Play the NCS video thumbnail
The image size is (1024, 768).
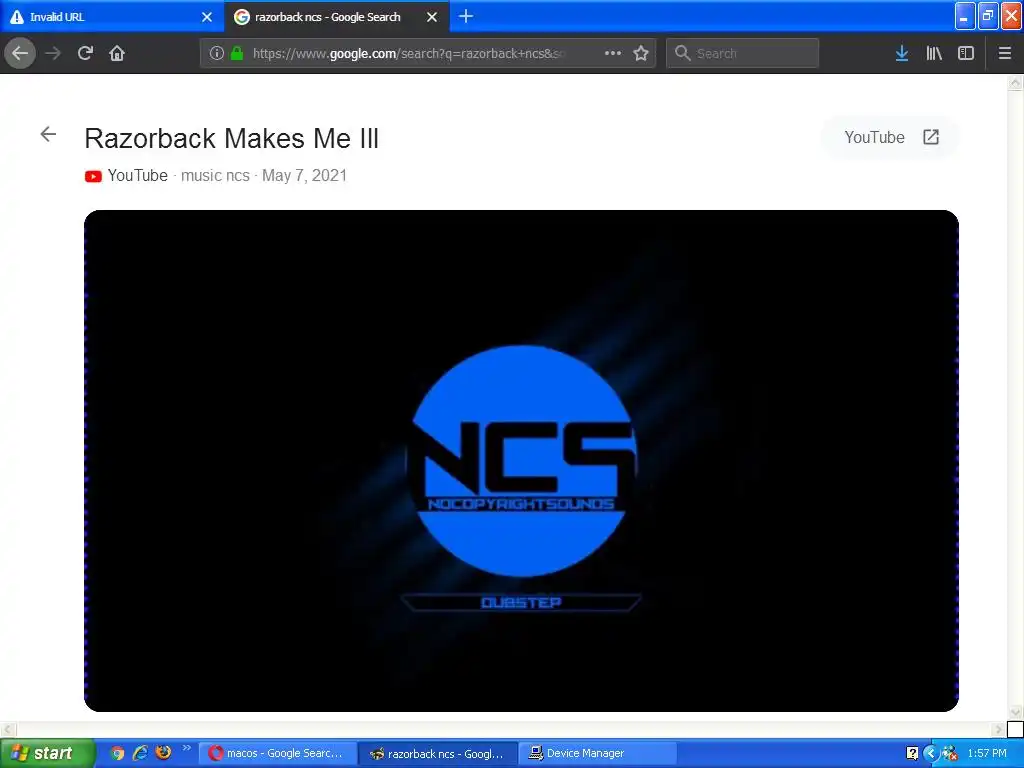pos(521,460)
